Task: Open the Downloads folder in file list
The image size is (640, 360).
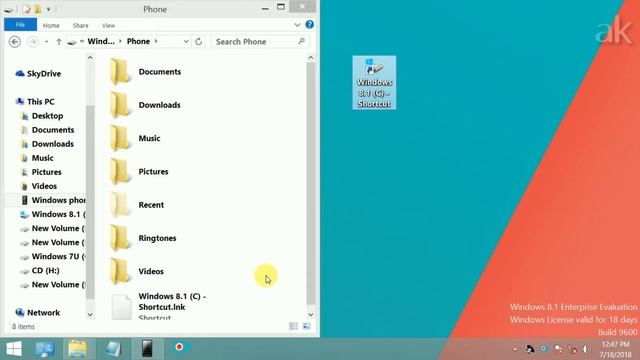Action: (x=145, y=105)
